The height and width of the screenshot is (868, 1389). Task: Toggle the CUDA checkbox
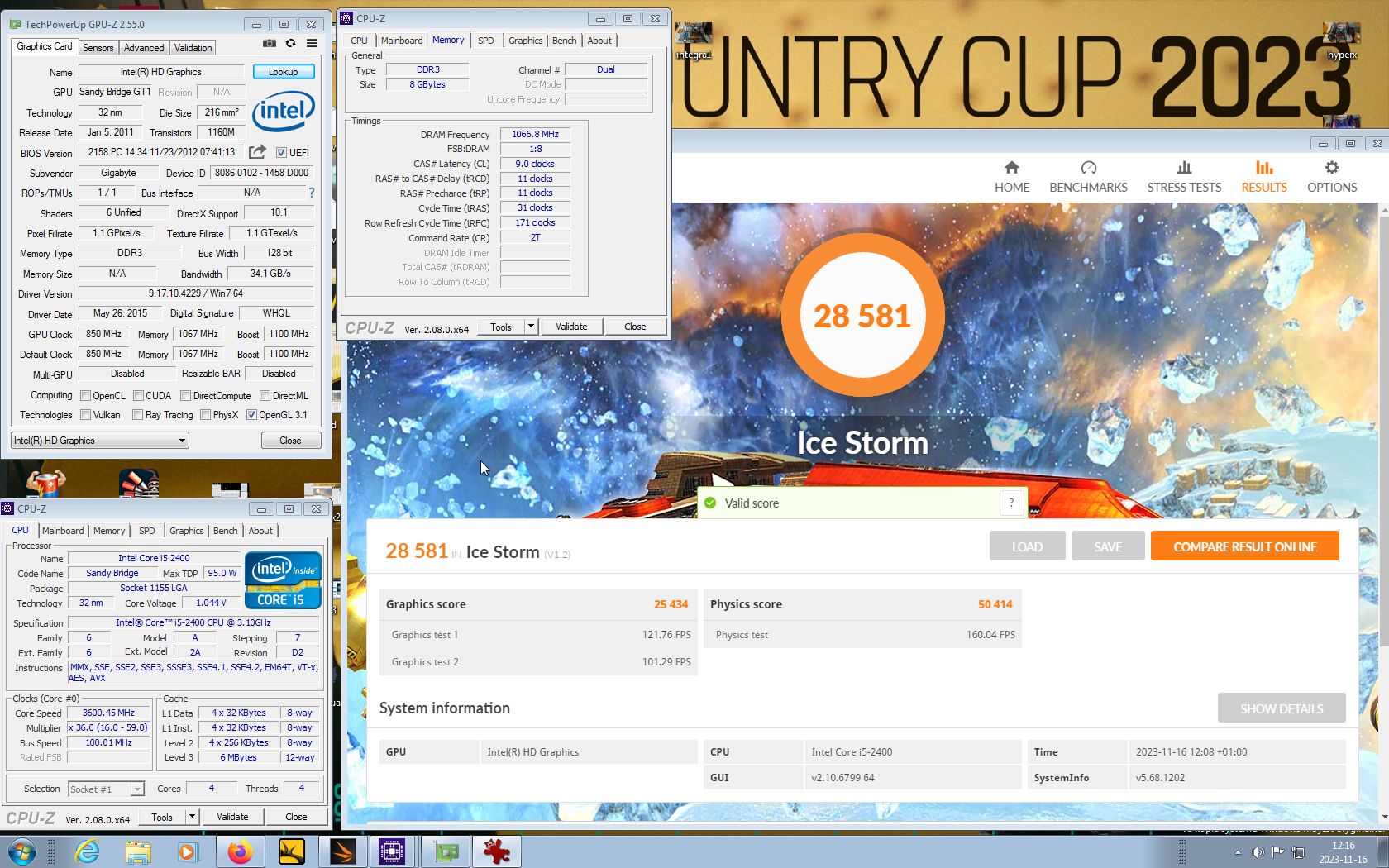[138, 395]
